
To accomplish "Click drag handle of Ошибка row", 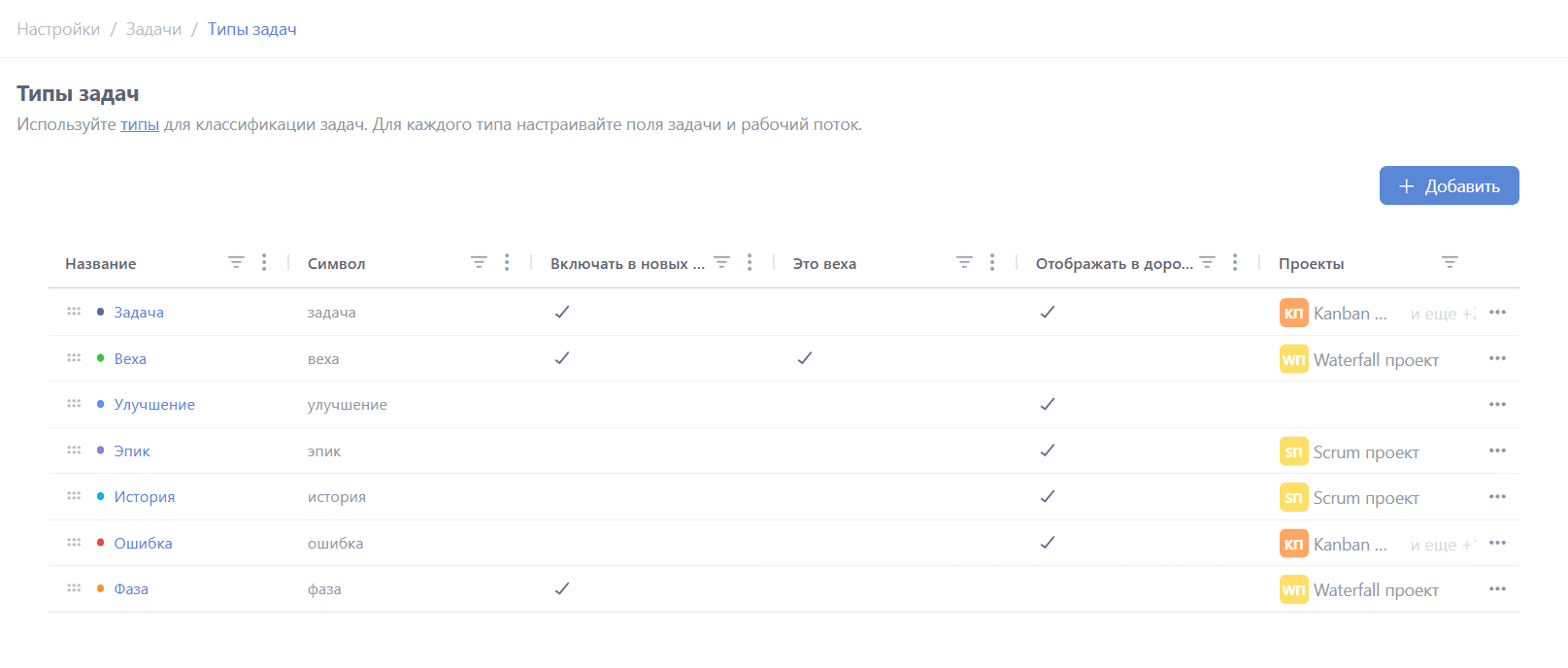I will click(74, 543).
